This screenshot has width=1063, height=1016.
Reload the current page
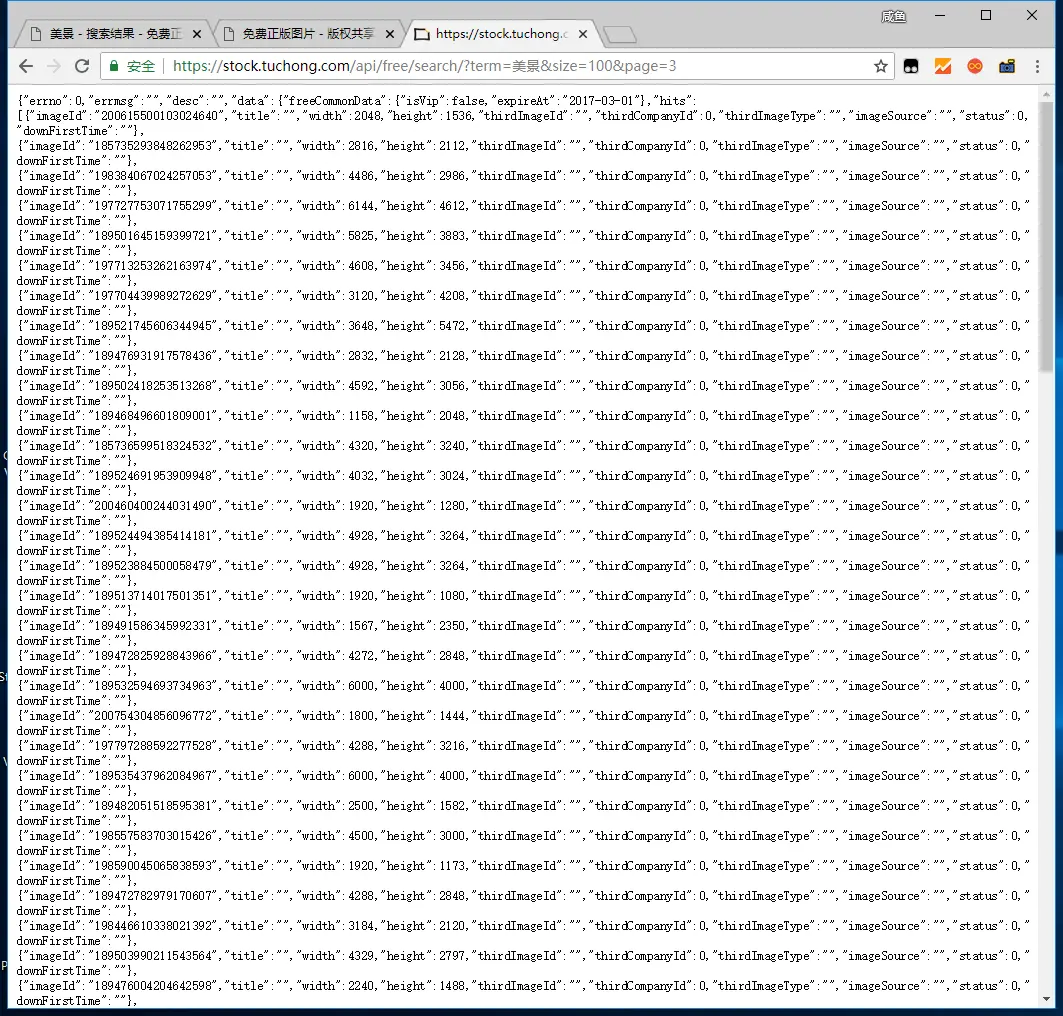point(82,66)
